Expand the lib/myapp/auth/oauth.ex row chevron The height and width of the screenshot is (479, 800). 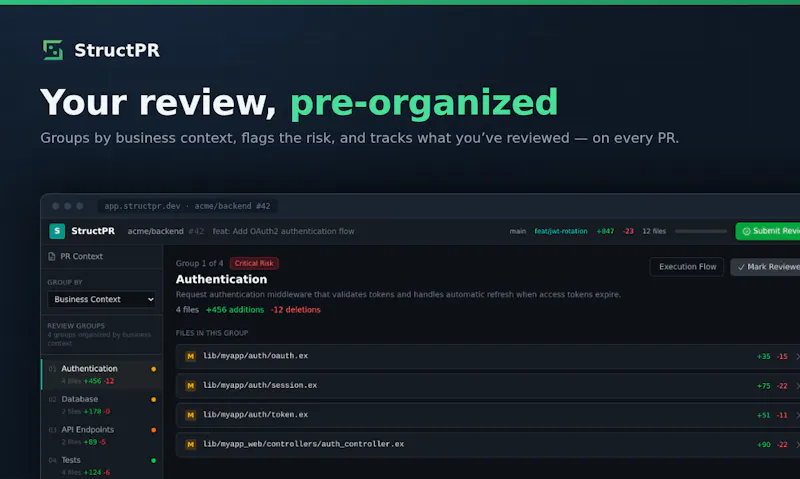797,356
